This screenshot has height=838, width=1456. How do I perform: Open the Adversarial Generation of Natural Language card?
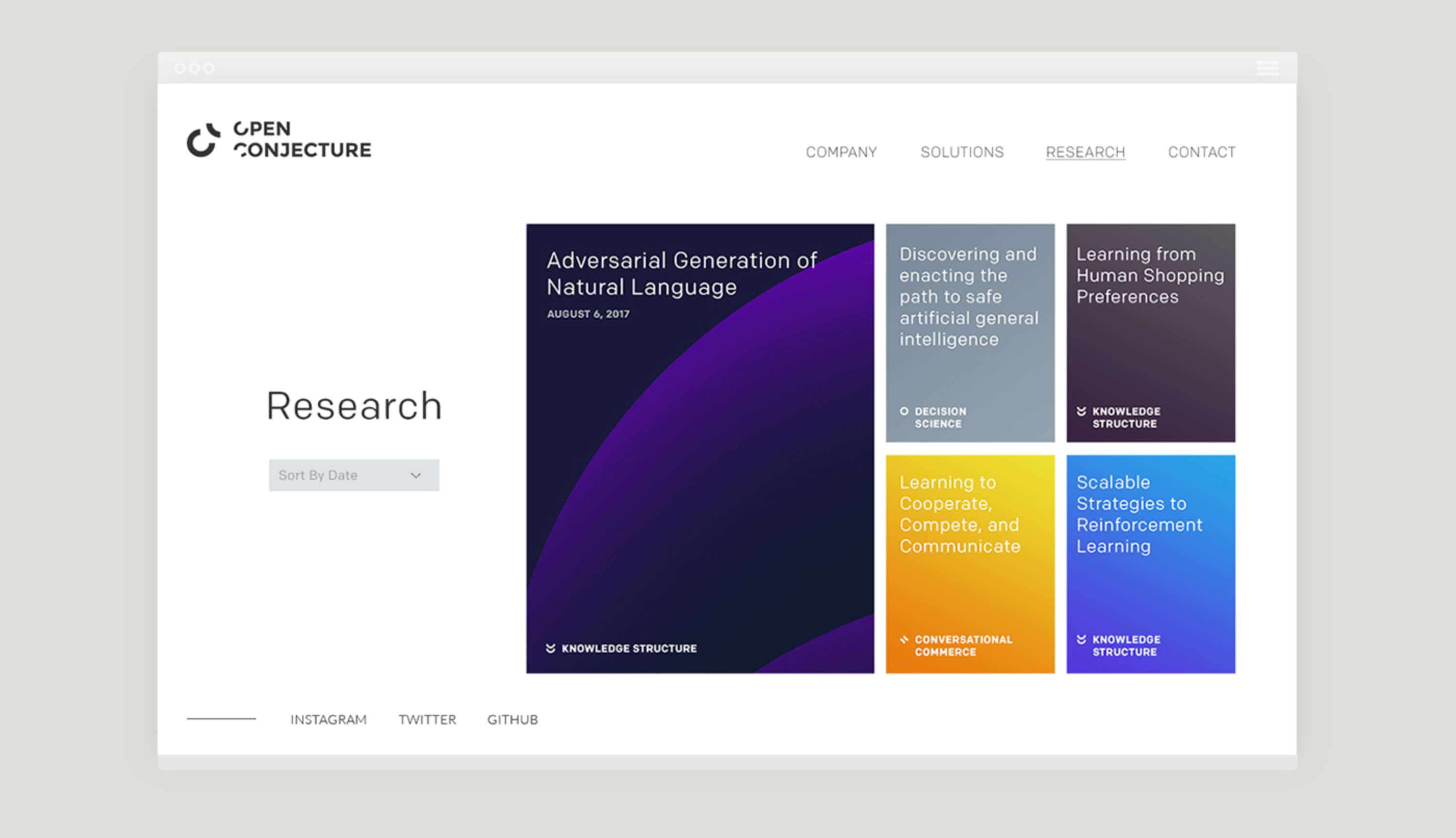(x=700, y=448)
